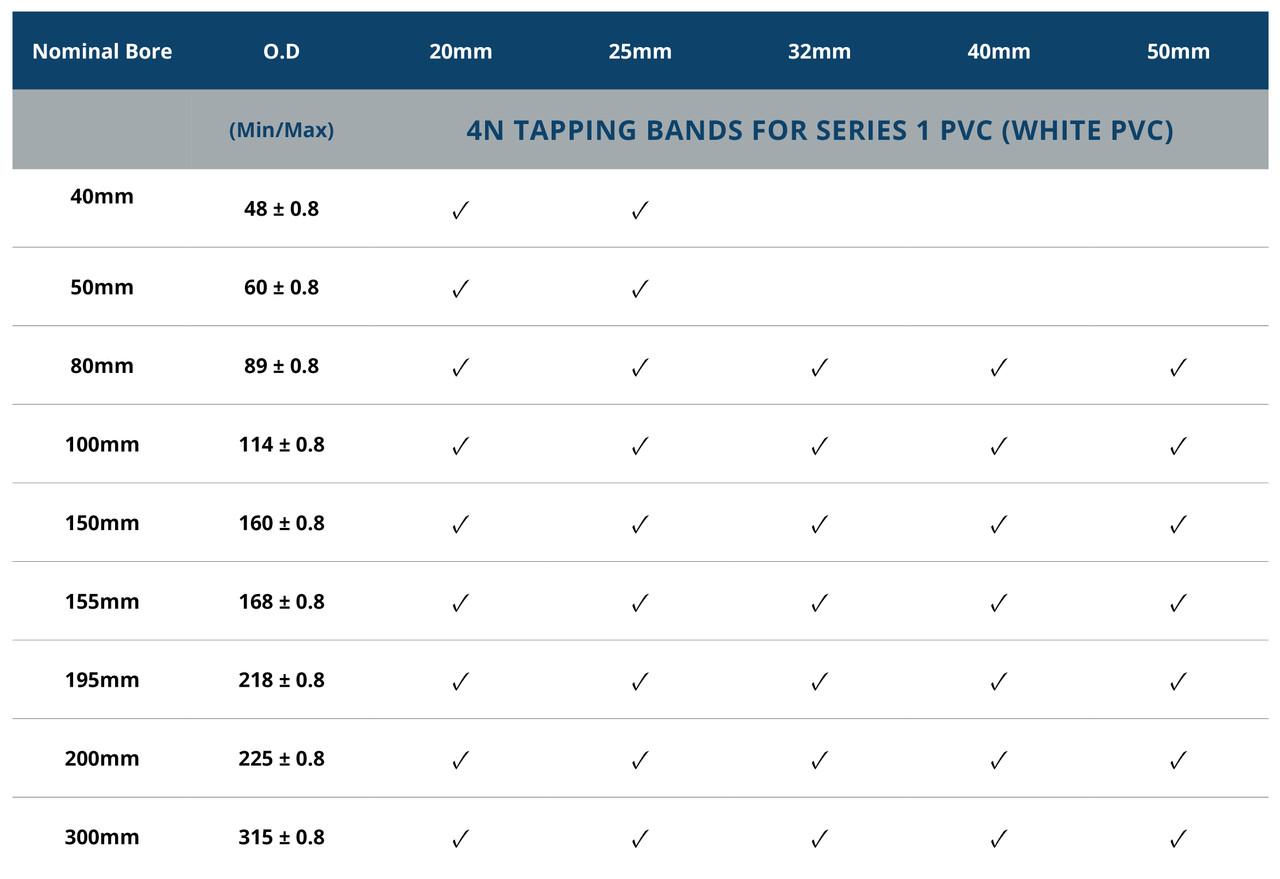Click the 20mm checkmark in 155mm row
This screenshot has width=1280, height=879.
coord(461,603)
